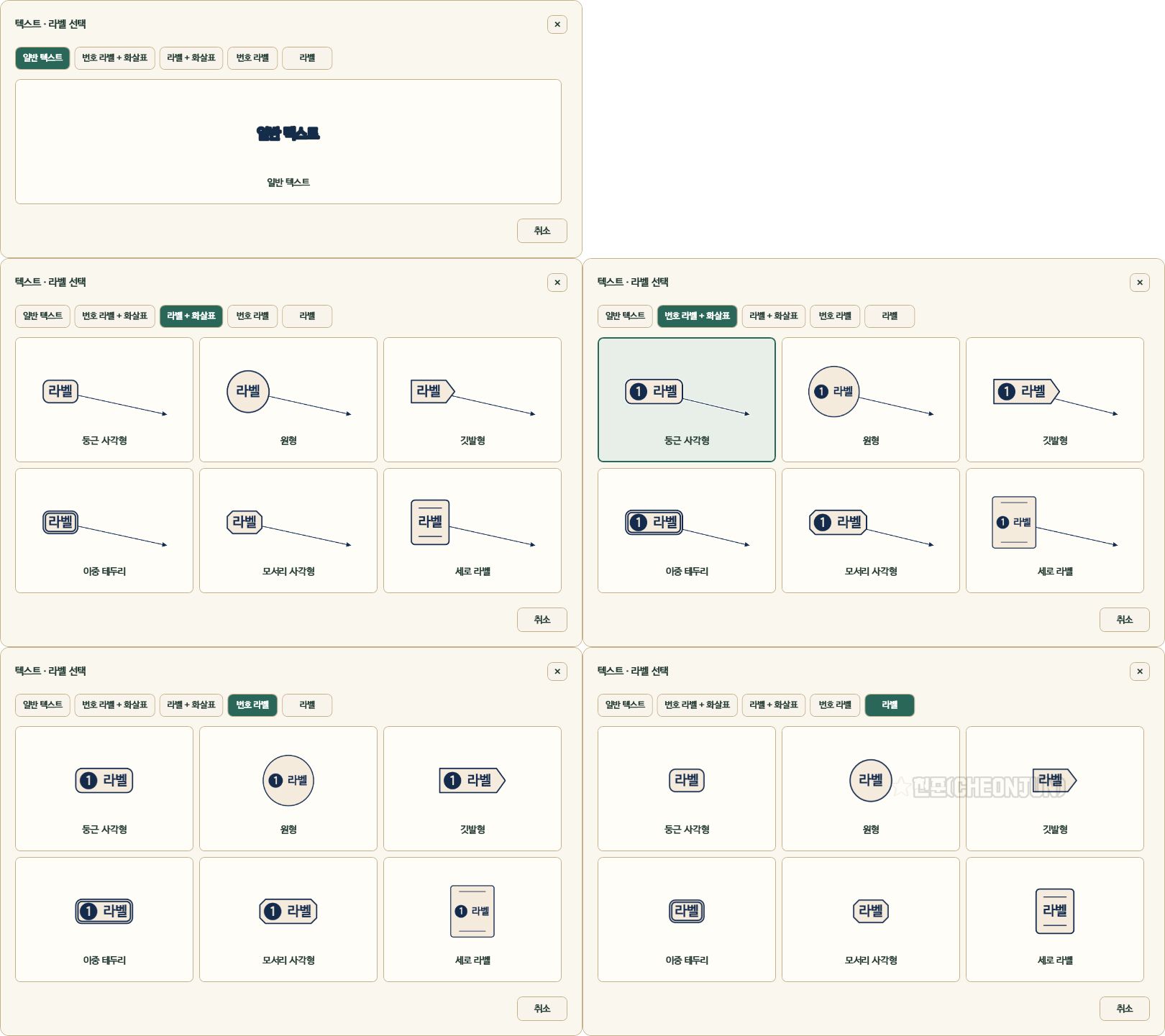Click 취소 in the 번호 라벨 + 화살표 dialog
Image resolution: width=1165 pixels, height=1036 pixels.
click(1125, 620)
